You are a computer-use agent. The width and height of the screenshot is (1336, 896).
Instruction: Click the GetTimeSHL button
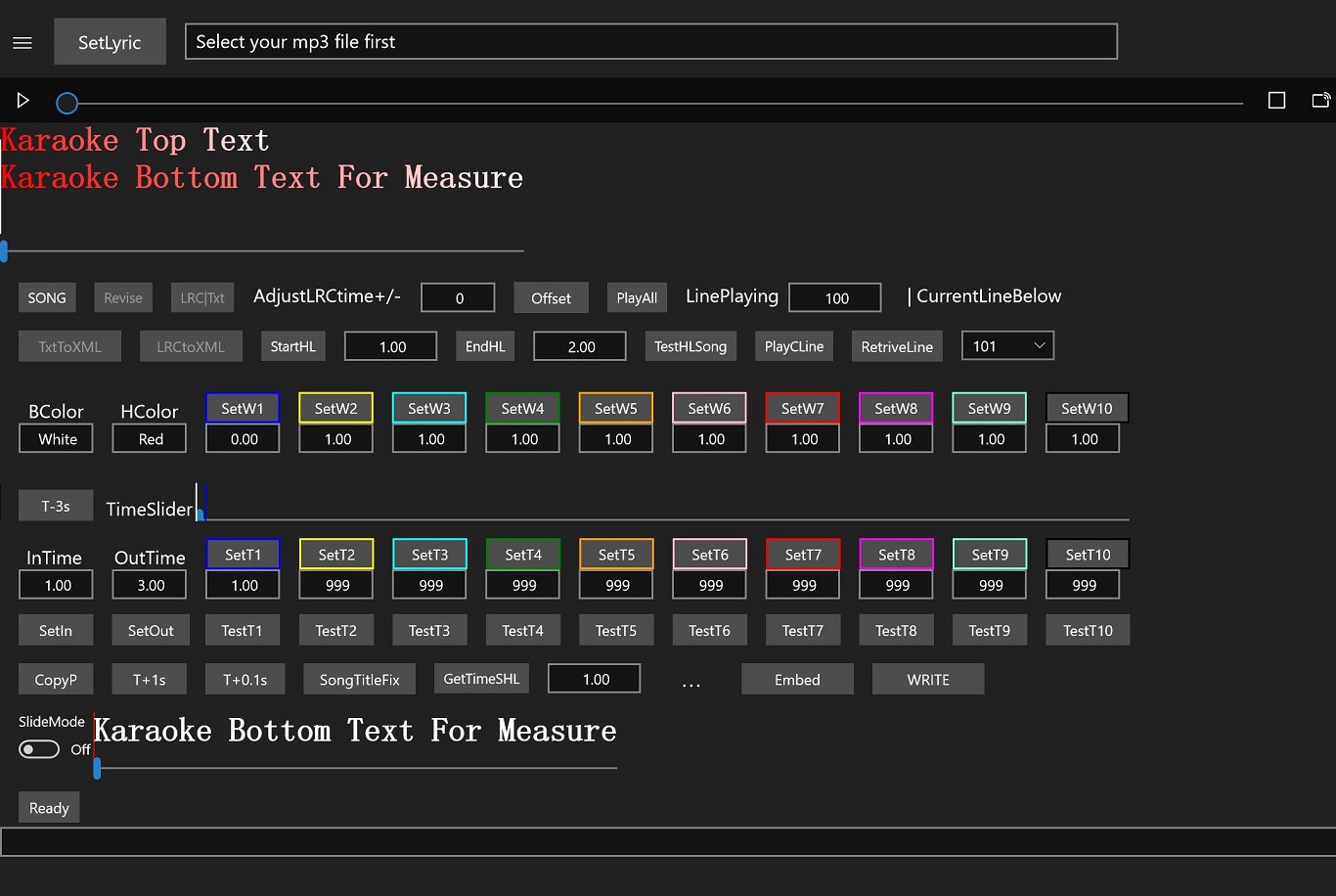point(481,679)
